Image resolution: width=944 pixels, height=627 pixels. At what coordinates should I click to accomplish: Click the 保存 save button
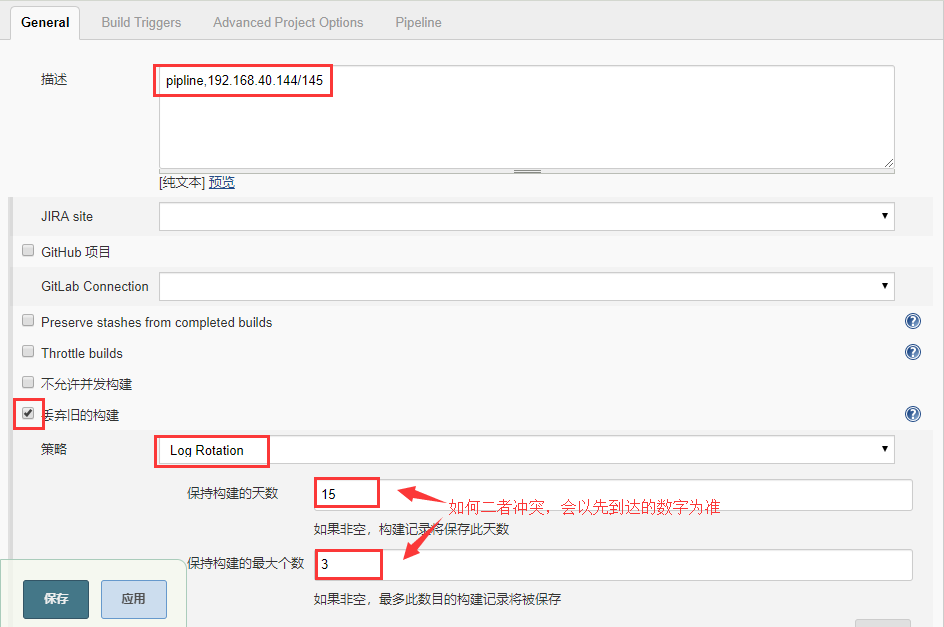[x=56, y=599]
